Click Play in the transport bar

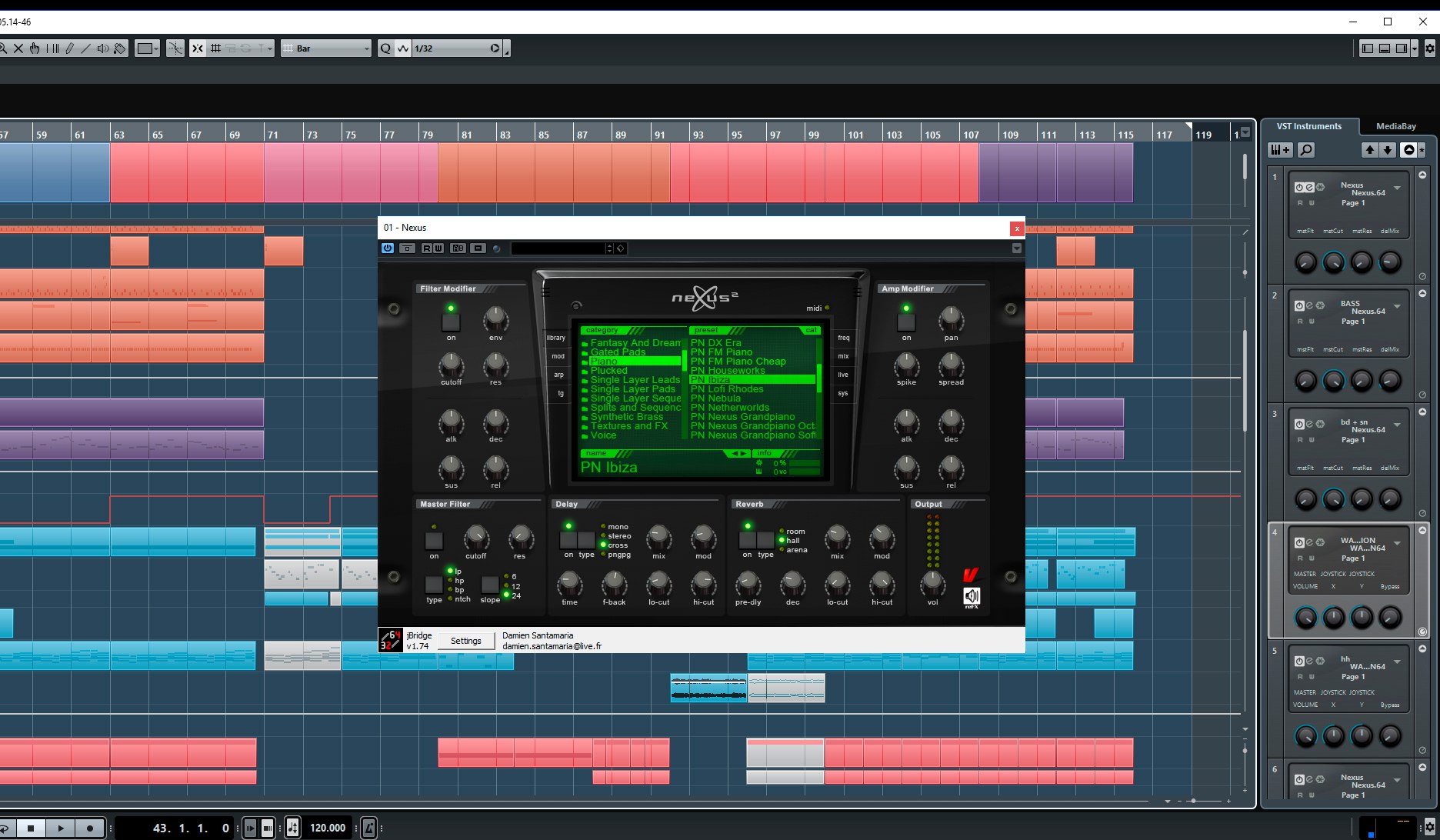pyautogui.click(x=61, y=828)
